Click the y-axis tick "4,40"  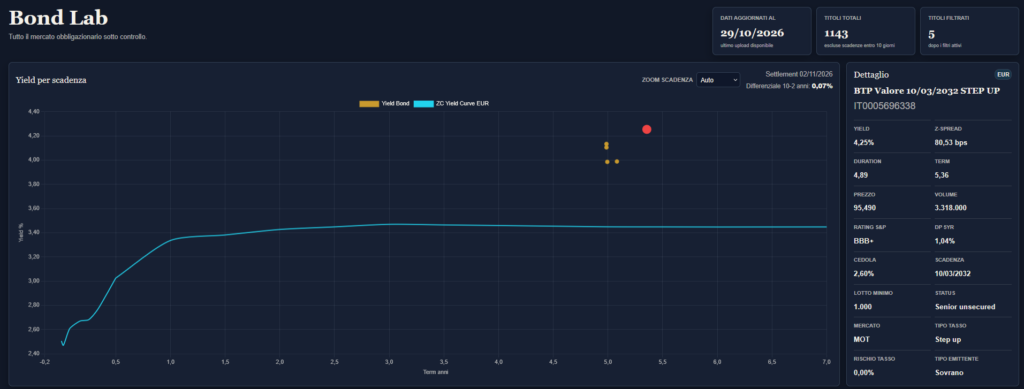tap(35, 112)
